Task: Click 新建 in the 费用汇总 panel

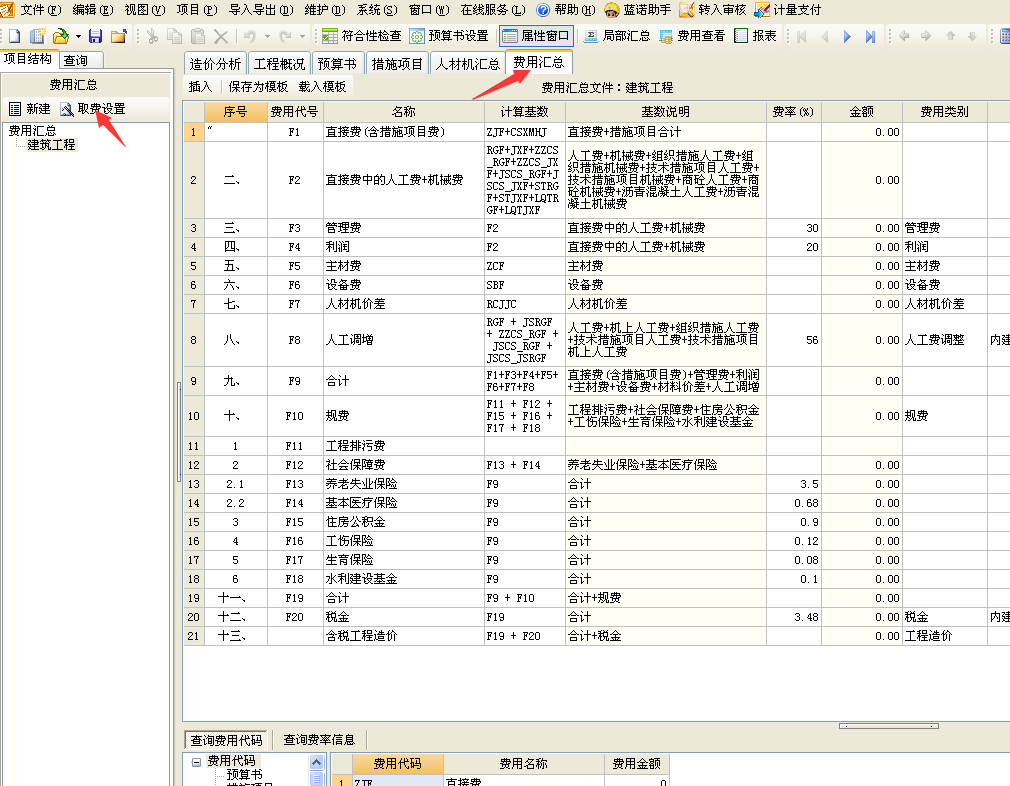Action: click(x=30, y=109)
